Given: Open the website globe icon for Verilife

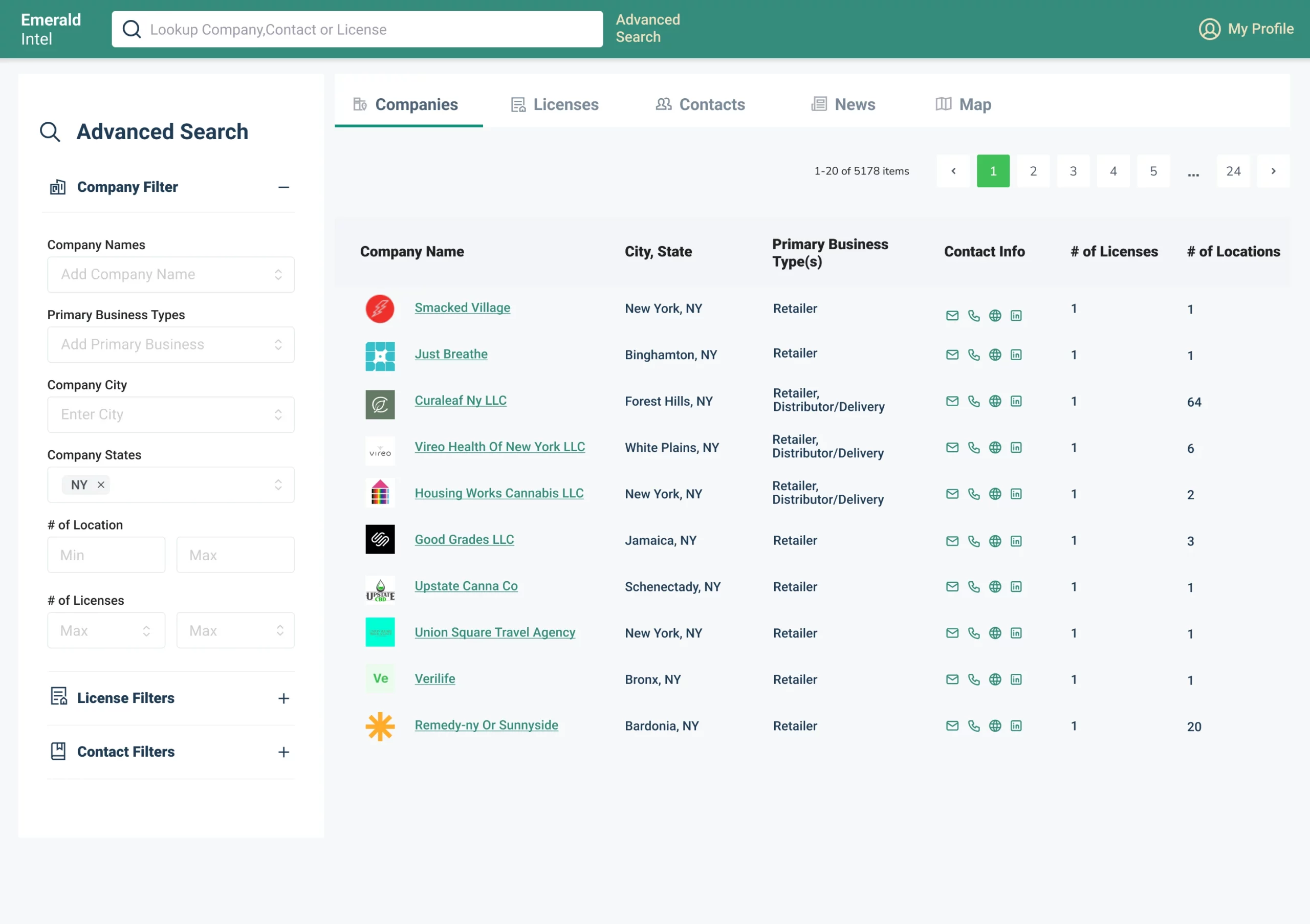Looking at the screenshot, I should click(x=995, y=679).
